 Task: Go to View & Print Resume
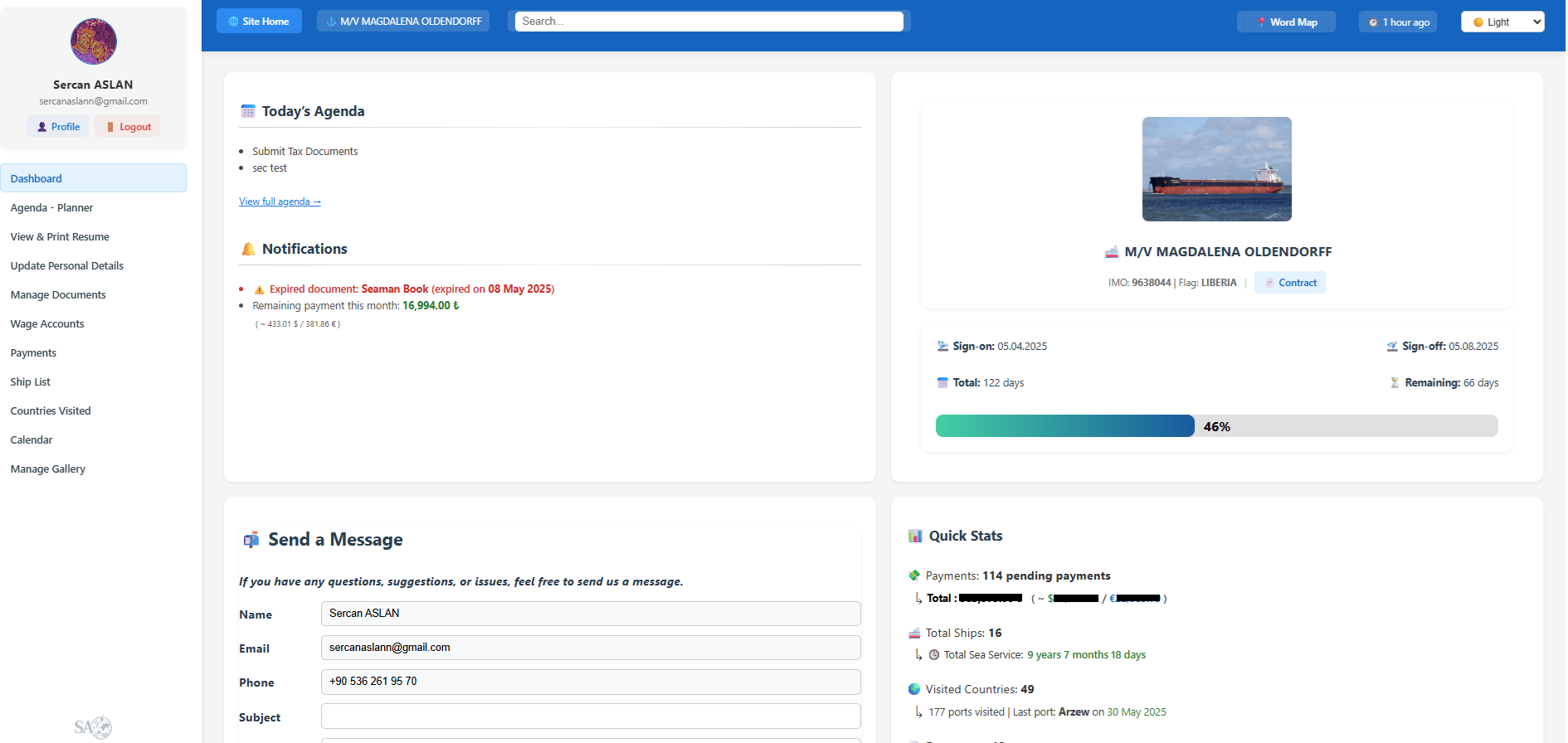[x=60, y=236]
